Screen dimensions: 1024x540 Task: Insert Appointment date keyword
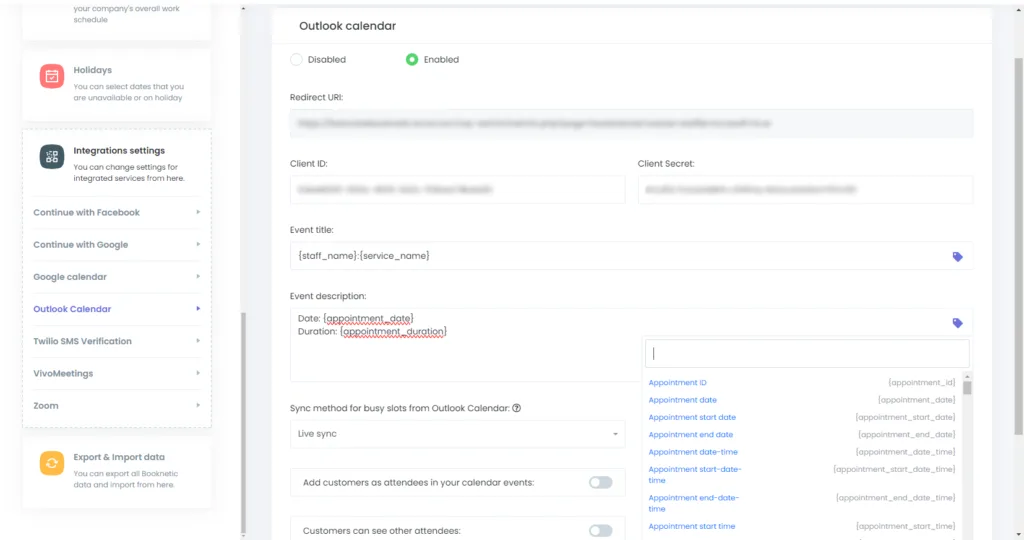click(x=682, y=400)
